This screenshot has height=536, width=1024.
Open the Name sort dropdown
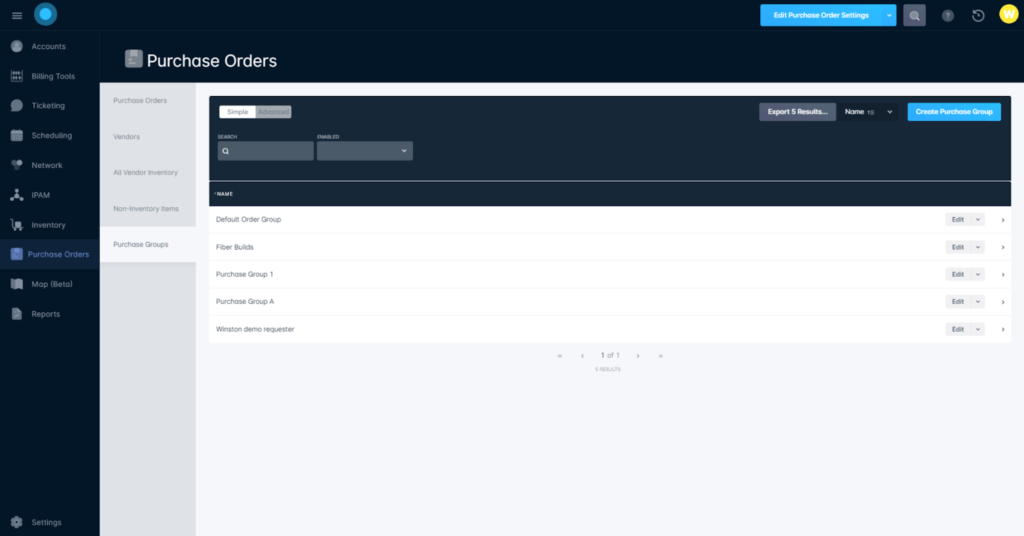click(x=869, y=112)
